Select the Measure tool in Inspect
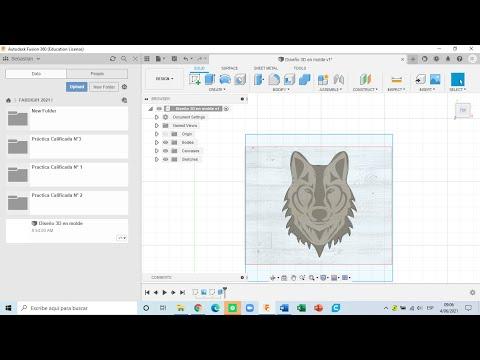The width and height of the screenshot is (480, 360). pyautogui.click(x=396, y=79)
